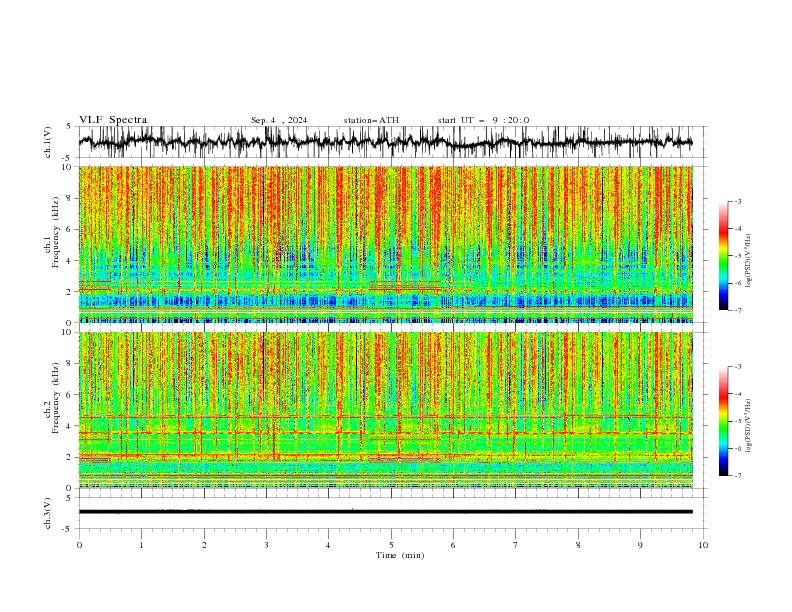
Task: Click time axis tick label "6"
Action: pos(453,545)
